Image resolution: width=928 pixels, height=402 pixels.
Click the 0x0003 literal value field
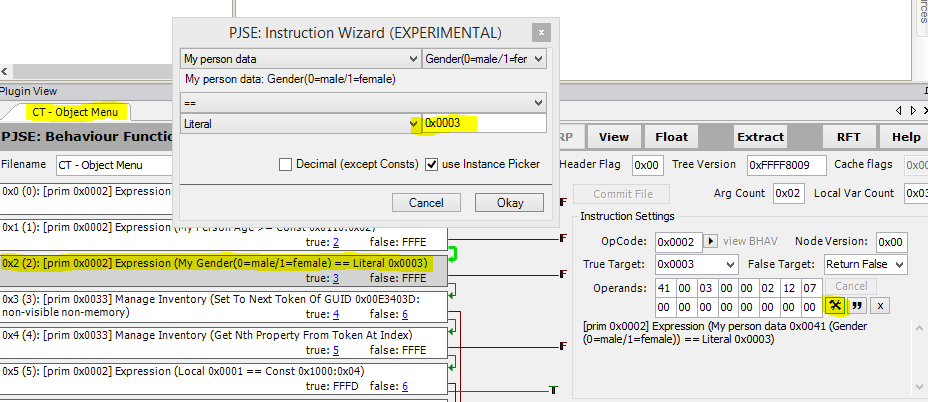pyautogui.click(x=484, y=123)
